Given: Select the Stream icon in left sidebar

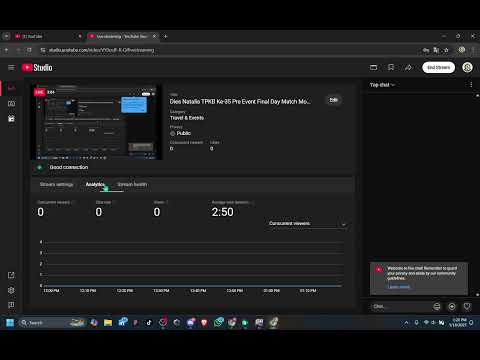Looking at the screenshot, I should tap(11, 88).
